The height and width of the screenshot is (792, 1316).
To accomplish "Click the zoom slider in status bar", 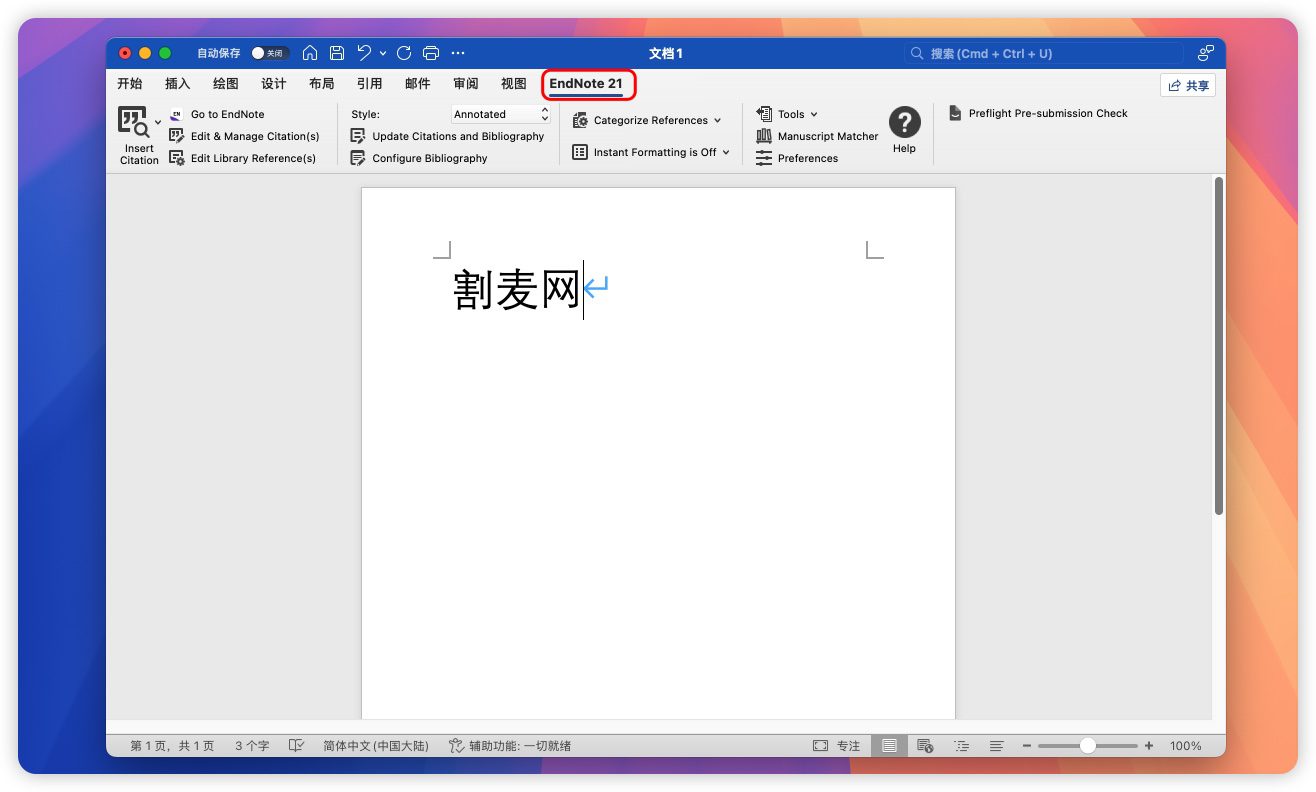I will click(x=1087, y=746).
